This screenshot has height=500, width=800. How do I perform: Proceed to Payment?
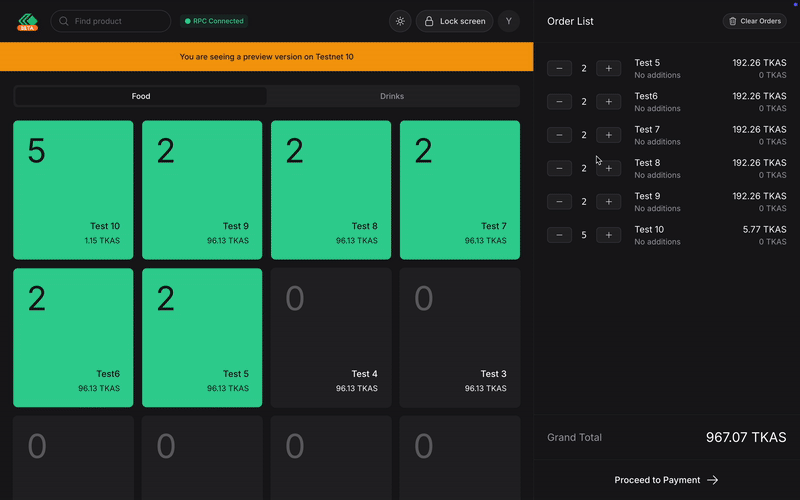[x=666, y=480]
